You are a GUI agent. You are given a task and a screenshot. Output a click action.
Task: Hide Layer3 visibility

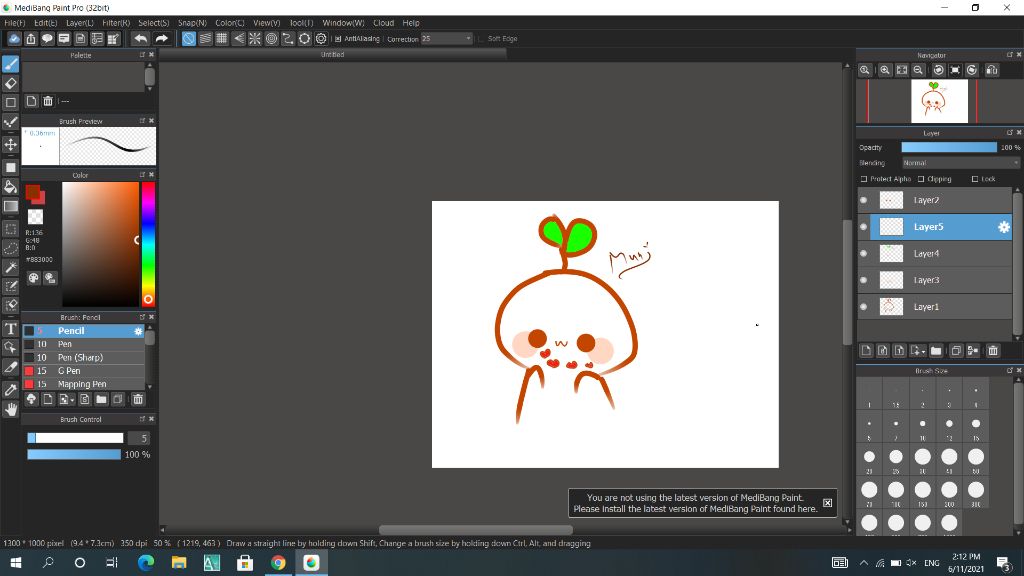(x=864, y=280)
